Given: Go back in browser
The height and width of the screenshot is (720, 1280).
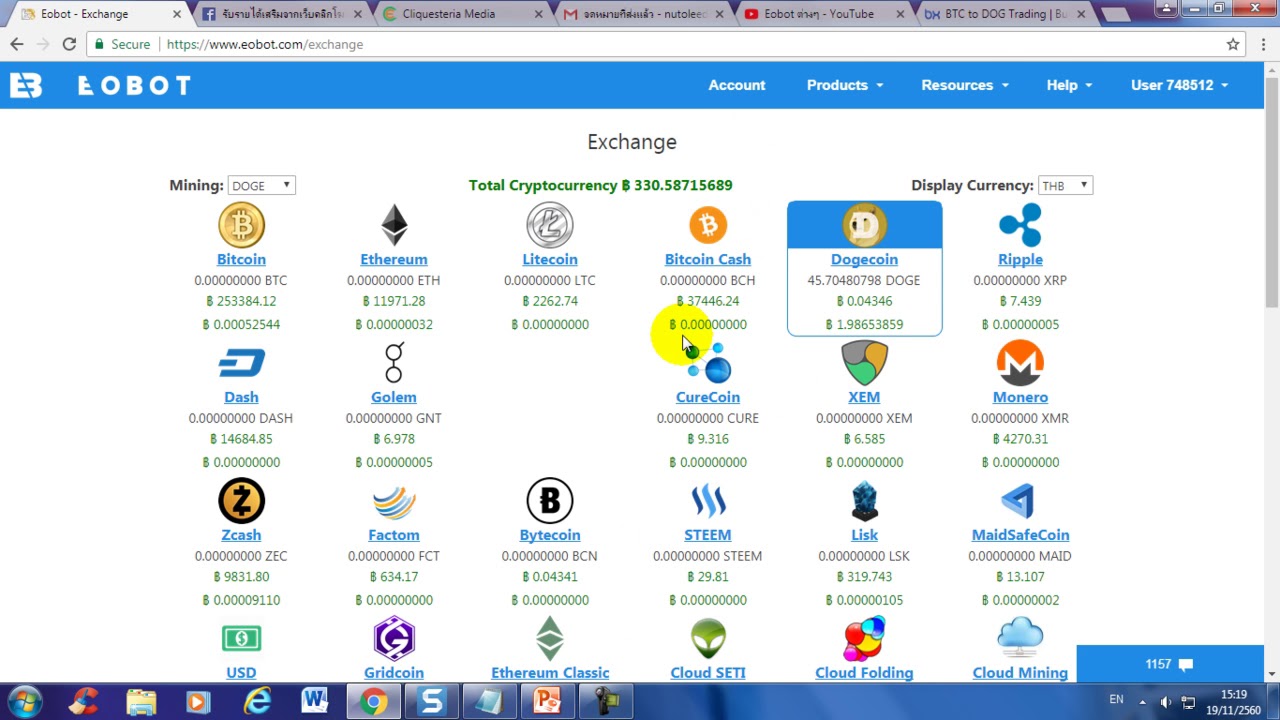Looking at the screenshot, I should tap(17, 44).
